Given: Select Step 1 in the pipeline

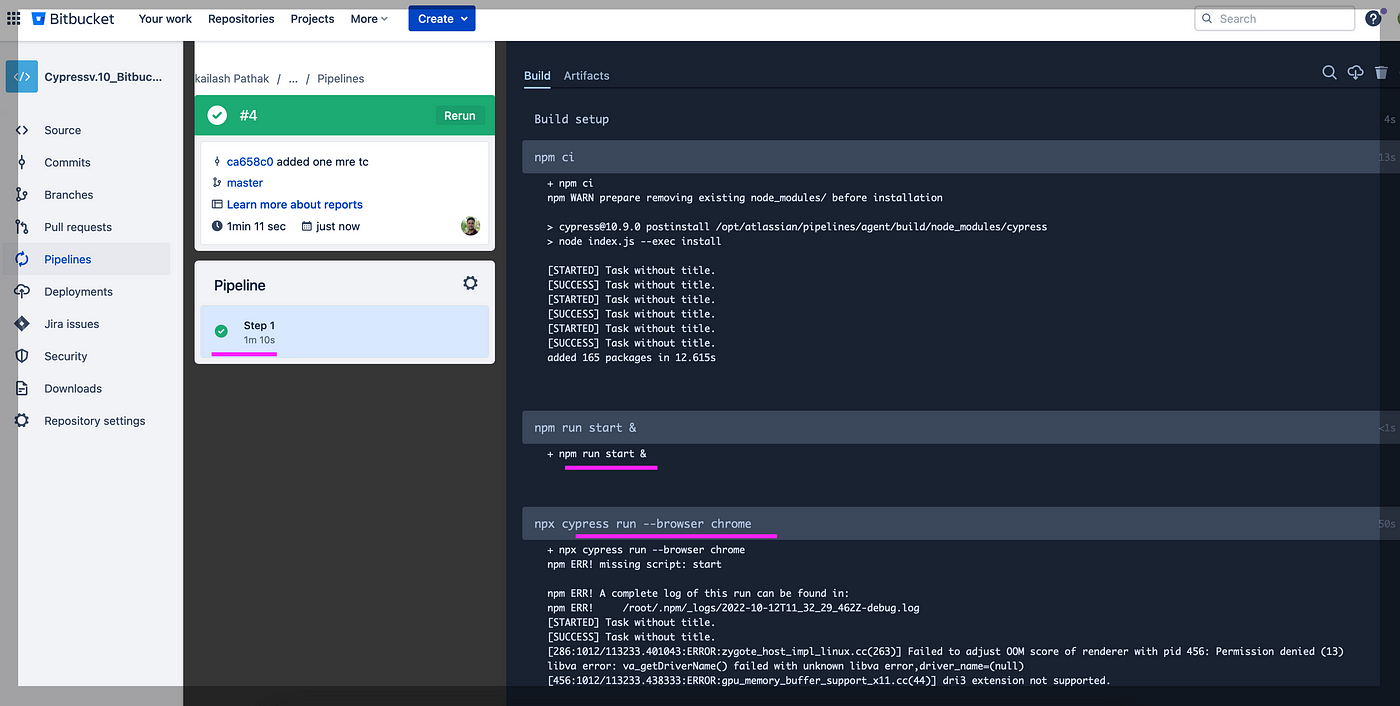Looking at the screenshot, I should pos(345,332).
